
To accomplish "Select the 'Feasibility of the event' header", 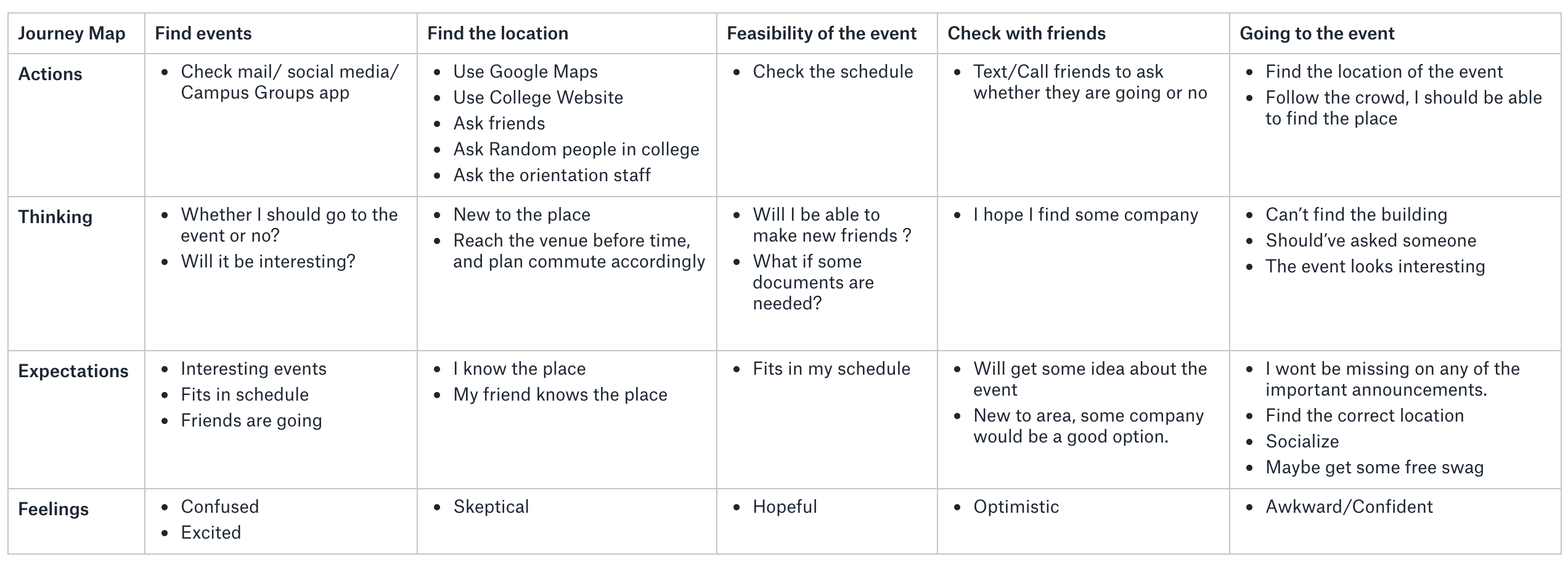I will tap(822, 33).
